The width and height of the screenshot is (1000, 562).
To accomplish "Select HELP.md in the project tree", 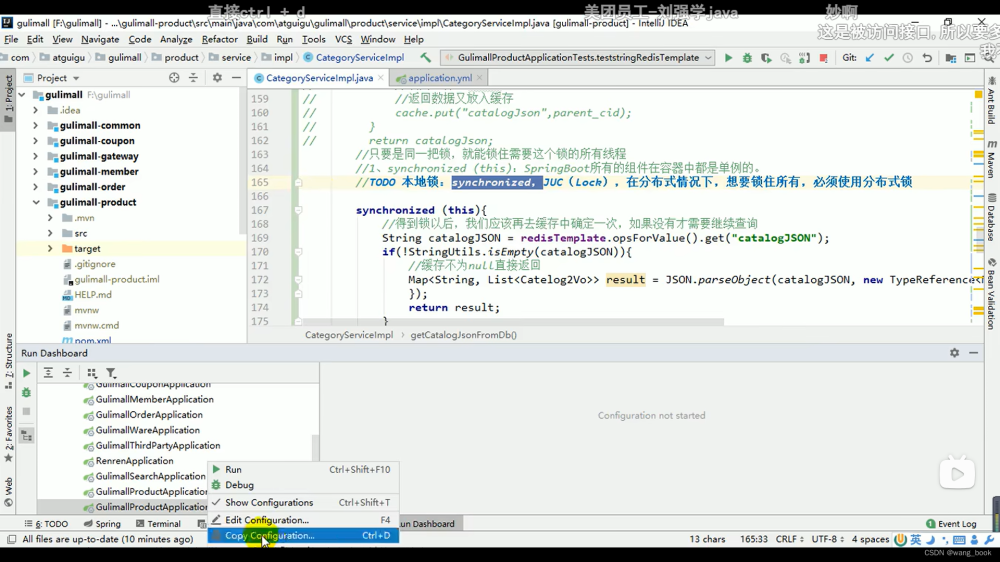I will tap(93, 295).
